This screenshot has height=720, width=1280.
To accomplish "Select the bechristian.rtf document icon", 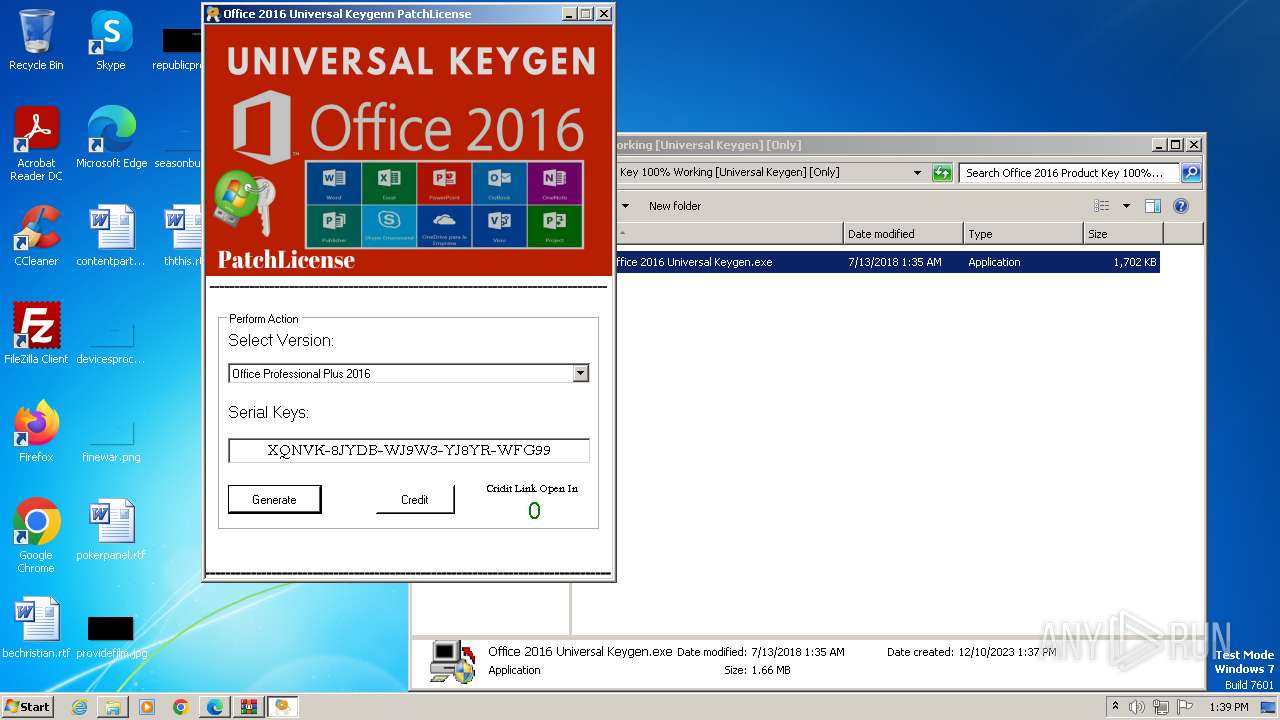I will tap(36, 628).
